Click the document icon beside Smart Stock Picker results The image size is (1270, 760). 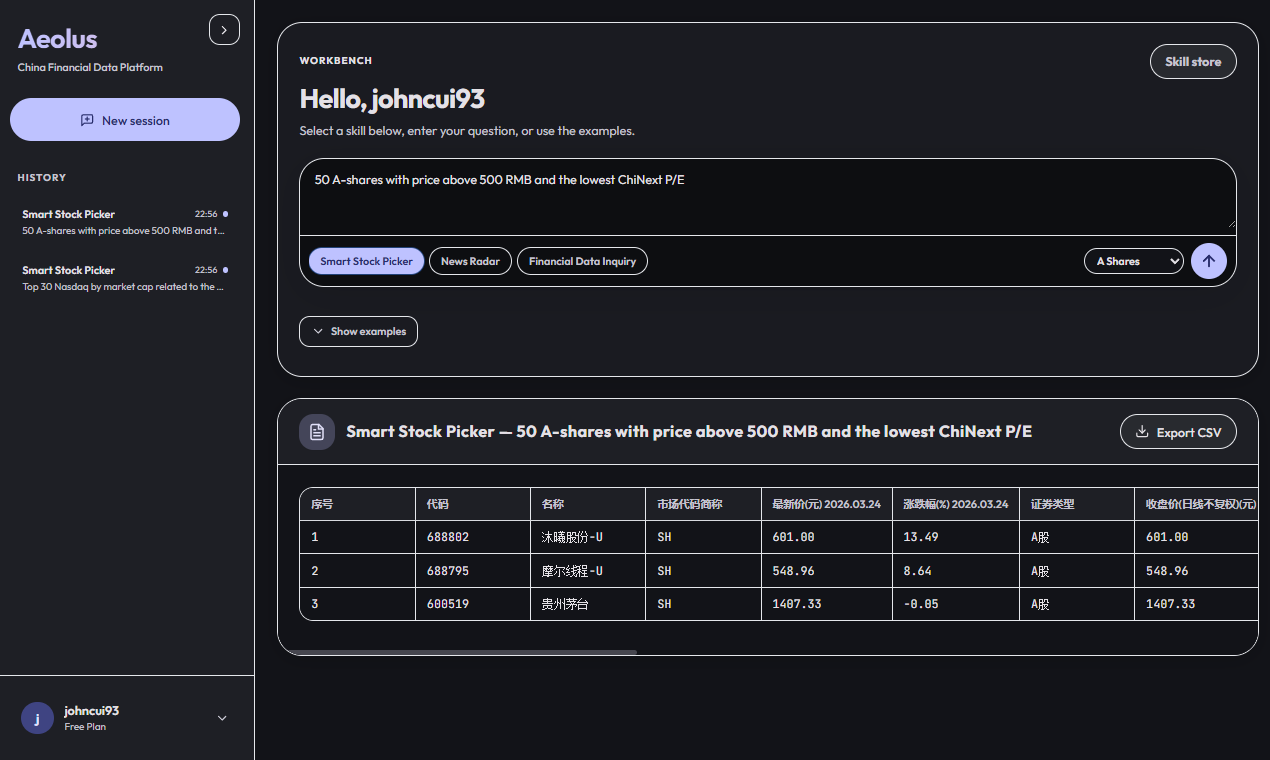point(317,431)
